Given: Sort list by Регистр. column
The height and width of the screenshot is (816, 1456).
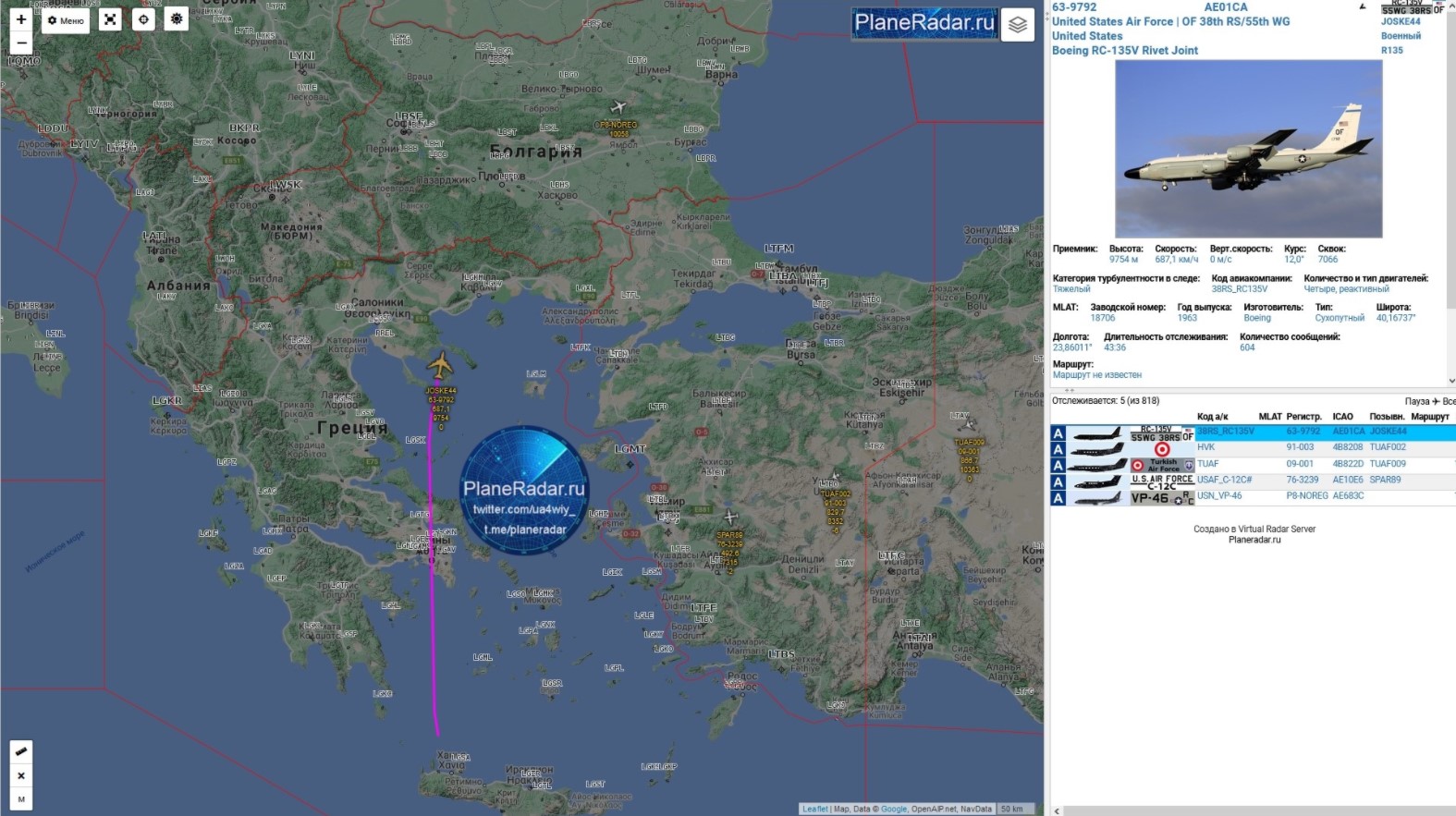Looking at the screenshot, I should tap(1303, 417).
